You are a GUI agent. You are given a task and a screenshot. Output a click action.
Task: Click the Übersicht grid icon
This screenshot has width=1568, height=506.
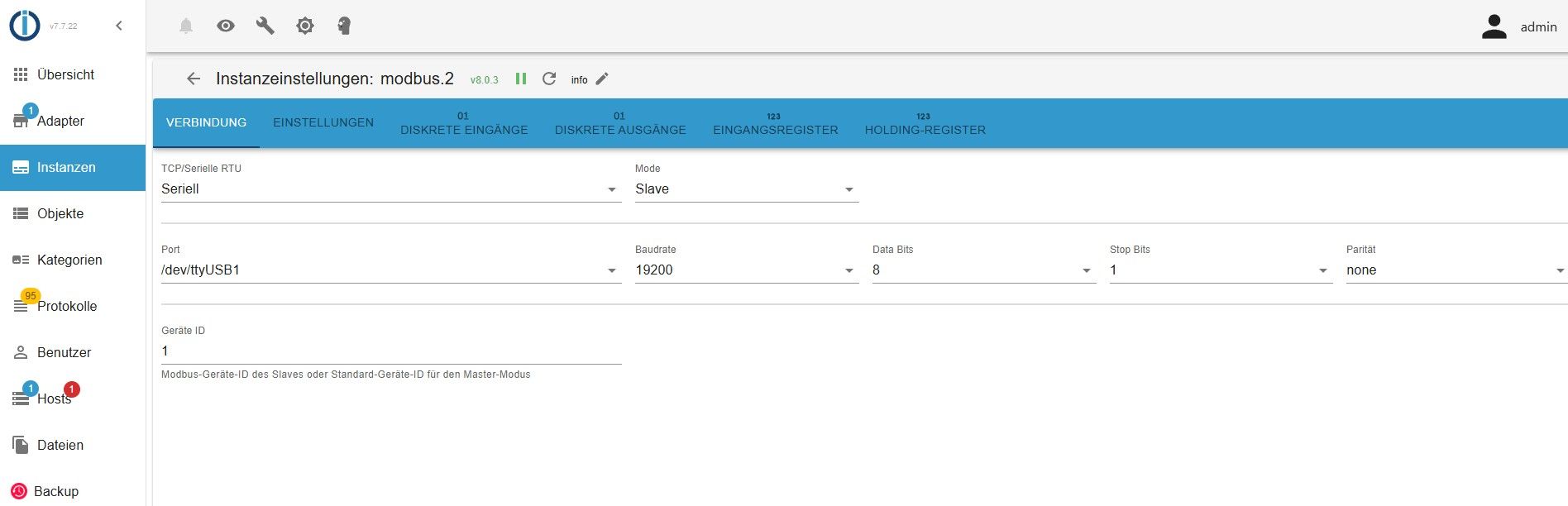(21, 74)
